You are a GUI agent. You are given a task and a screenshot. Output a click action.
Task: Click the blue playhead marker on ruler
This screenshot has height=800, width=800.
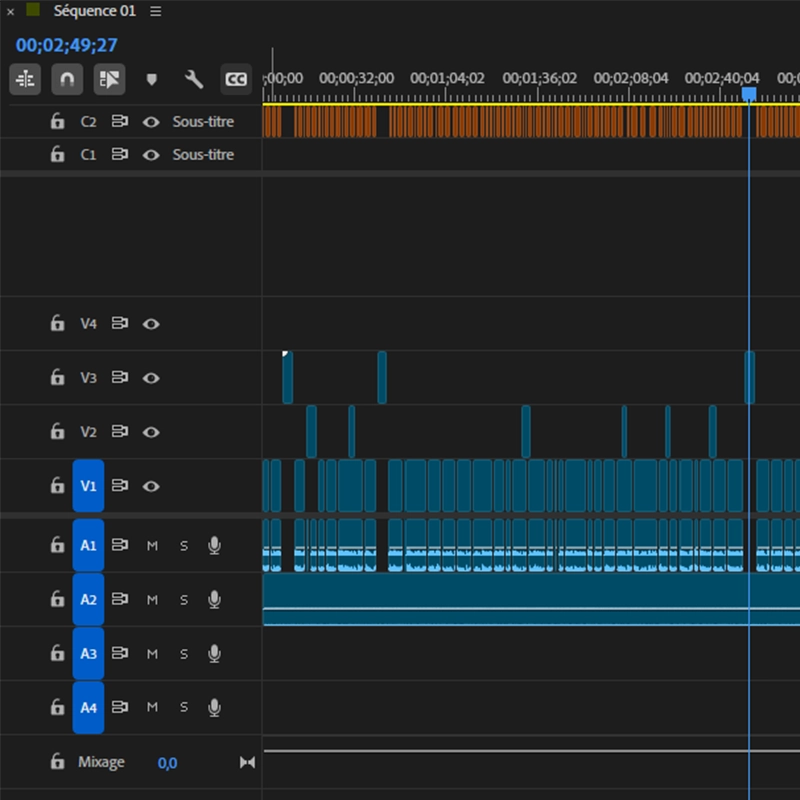(749, 94)
